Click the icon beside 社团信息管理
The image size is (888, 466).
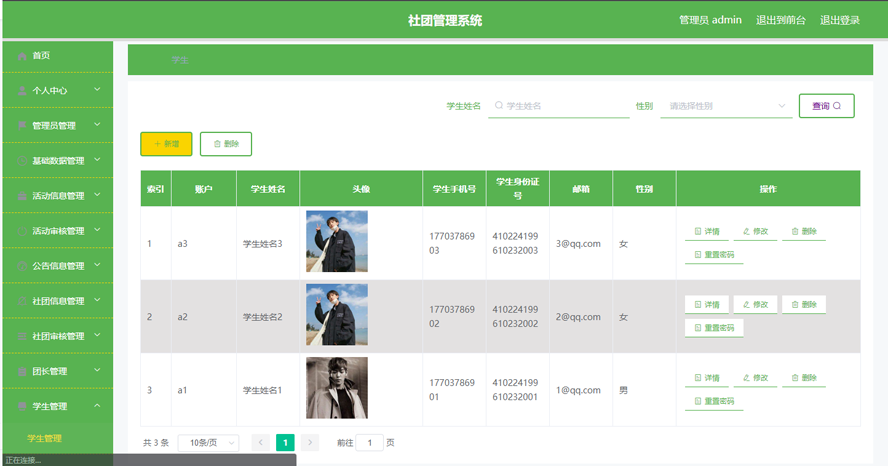click(x=22, y=301)
